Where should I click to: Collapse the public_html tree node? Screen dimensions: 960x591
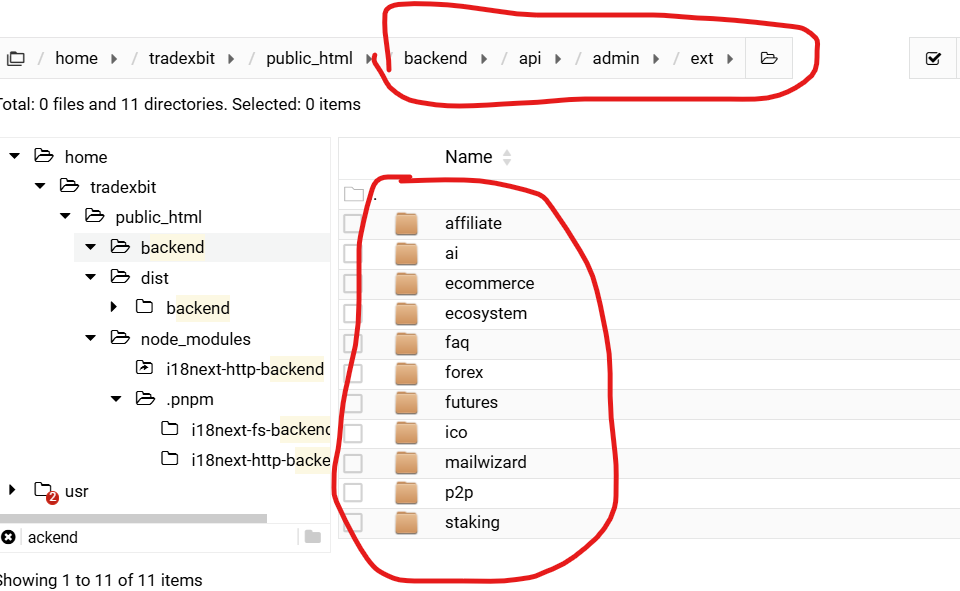[x=66, y=216]
